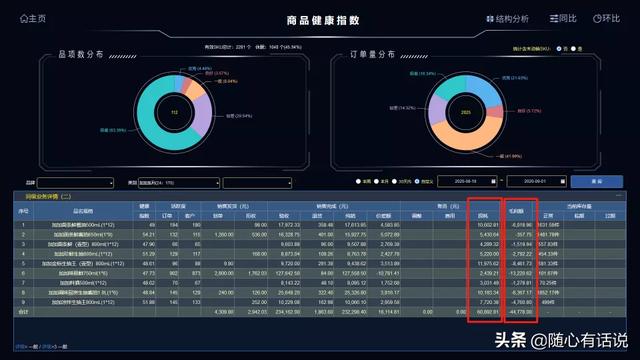The width and height of the screenshot is (640, 360).
Task: Click the 2,800.00 cell in row 6
Action: click(224, 273)
